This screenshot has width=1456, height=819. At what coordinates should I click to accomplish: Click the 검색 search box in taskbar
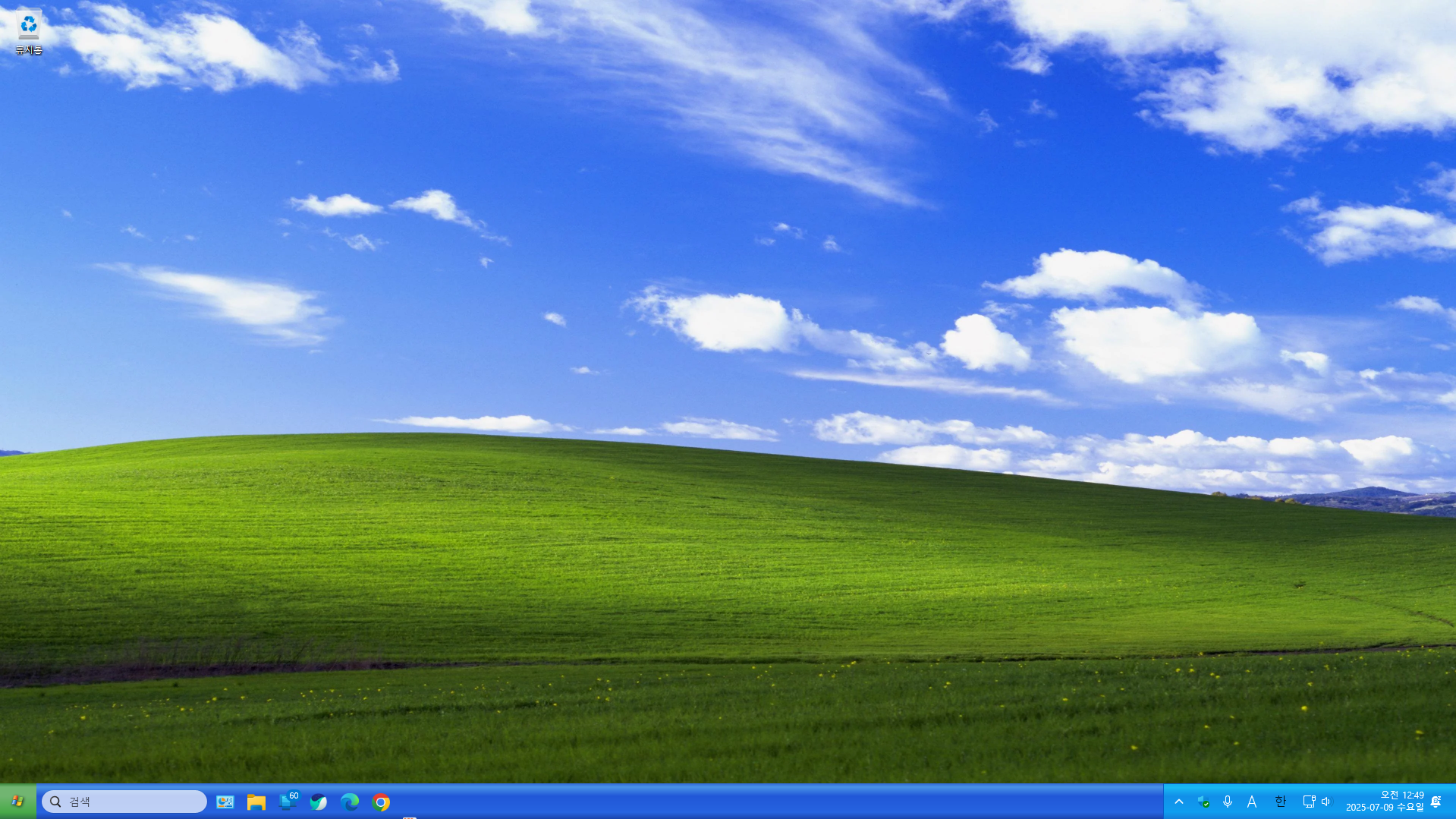tap(124, 802)
